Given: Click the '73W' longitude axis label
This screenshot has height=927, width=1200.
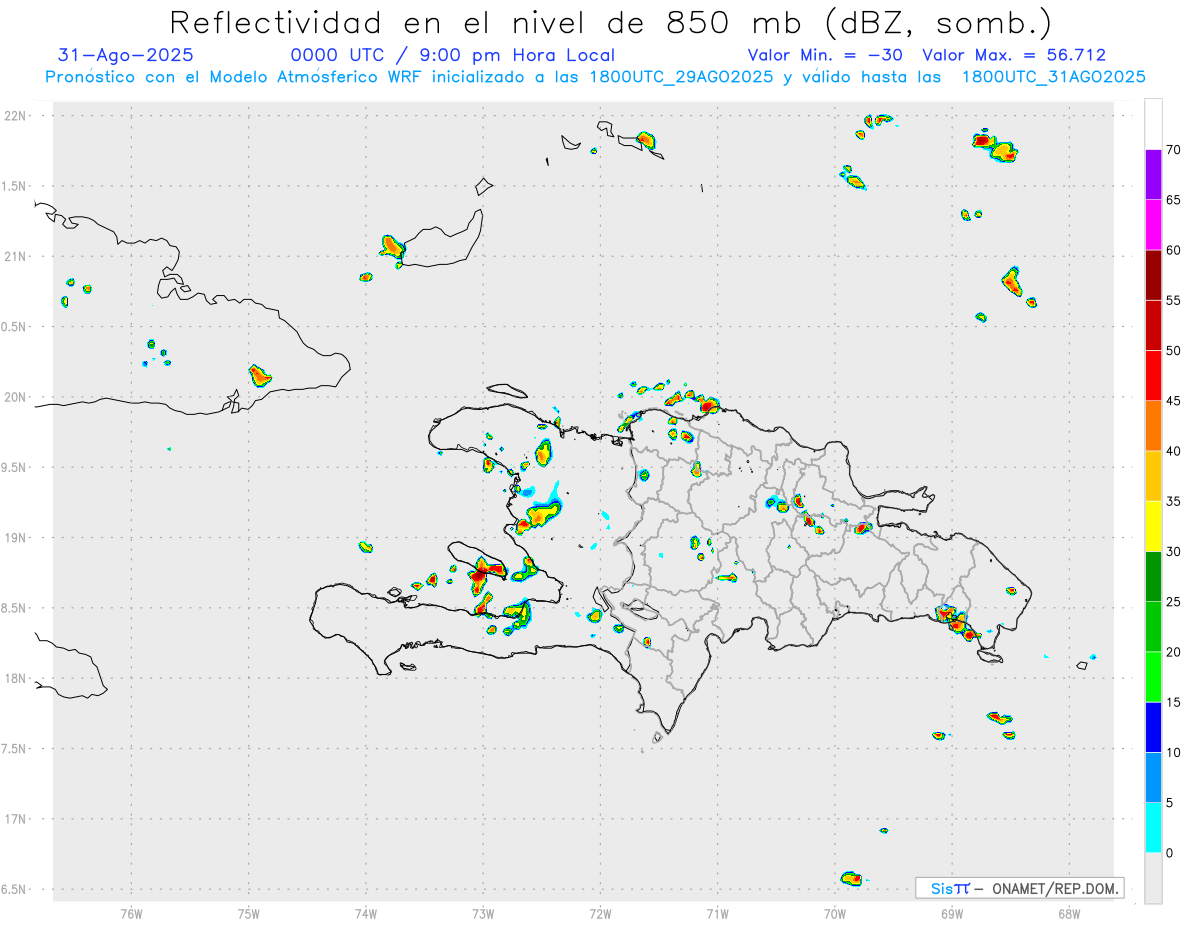Looking at the screenshot, I should tap(483, 913).
